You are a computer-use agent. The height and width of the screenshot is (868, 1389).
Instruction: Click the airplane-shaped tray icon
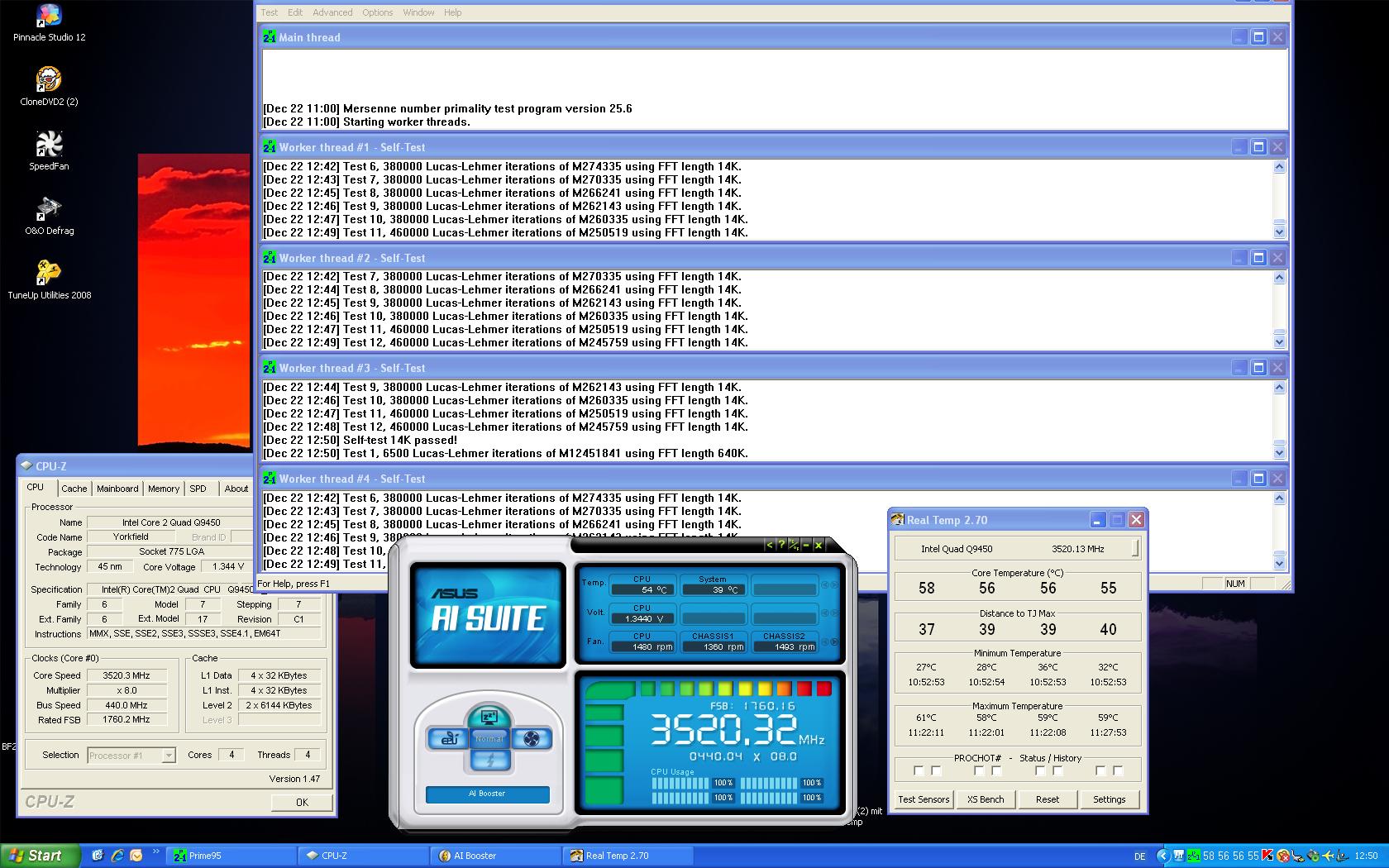(1329, 856)
